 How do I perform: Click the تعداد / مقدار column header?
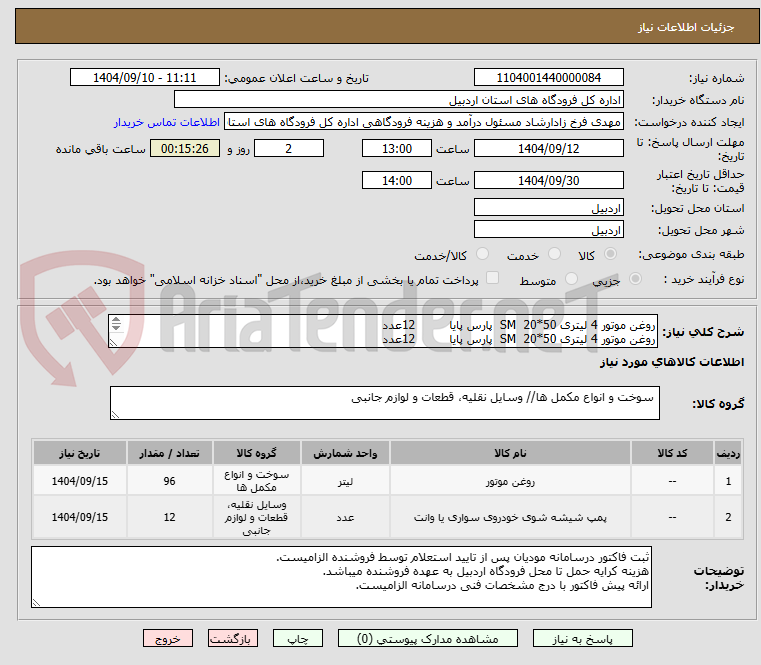[x=169, y=453]
